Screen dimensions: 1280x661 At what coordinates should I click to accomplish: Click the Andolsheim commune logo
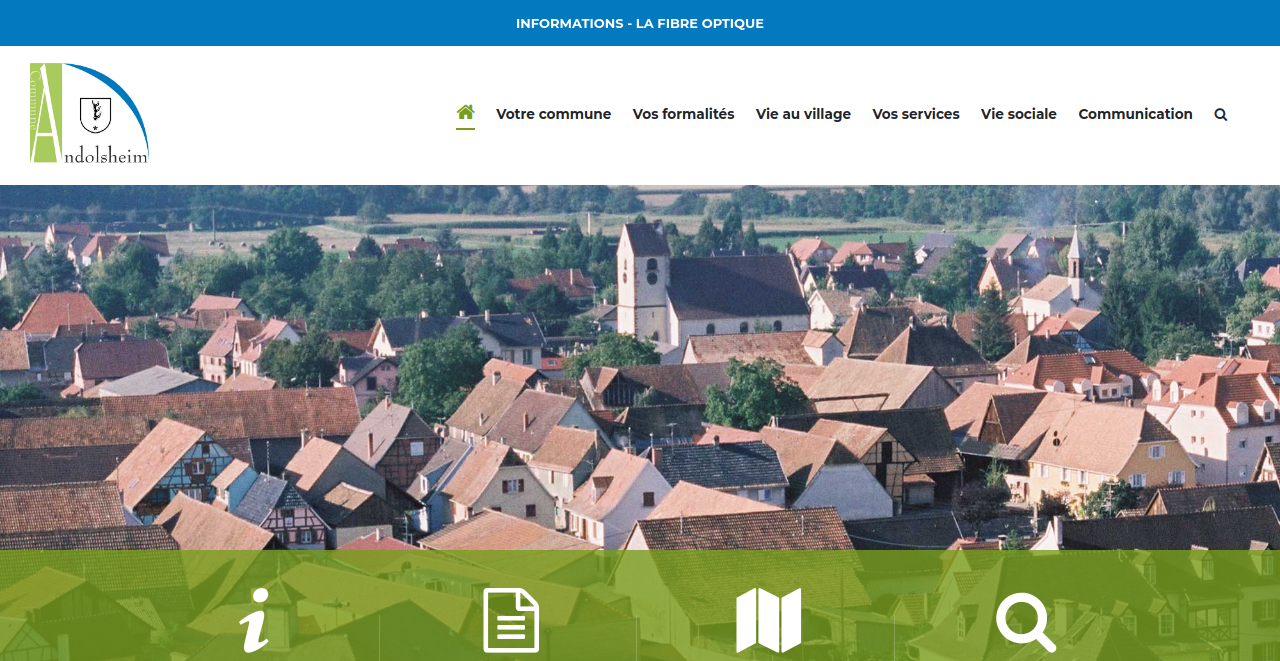coord(89,113)
